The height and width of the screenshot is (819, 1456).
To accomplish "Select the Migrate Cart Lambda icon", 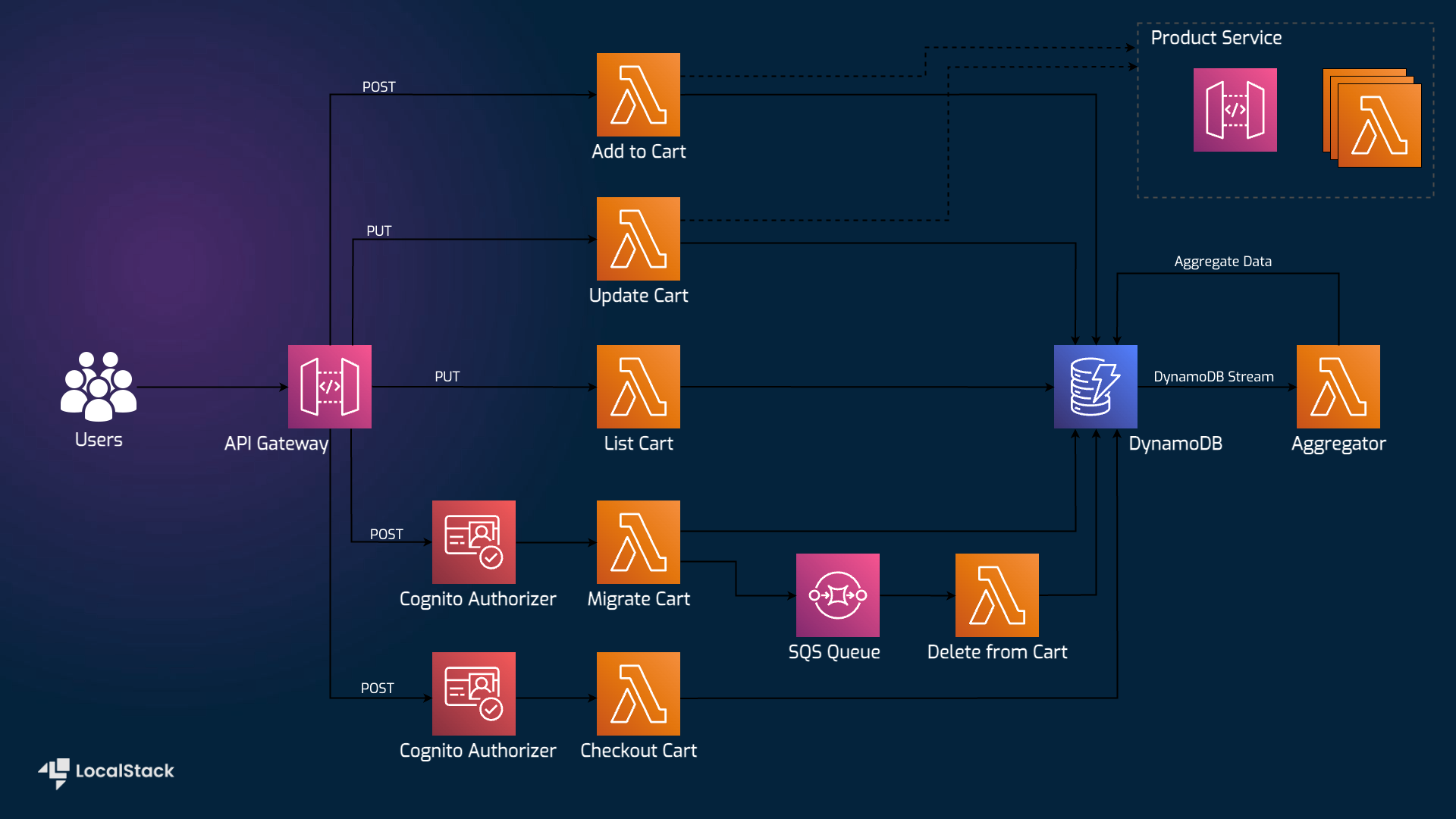I will pos(638,542).
